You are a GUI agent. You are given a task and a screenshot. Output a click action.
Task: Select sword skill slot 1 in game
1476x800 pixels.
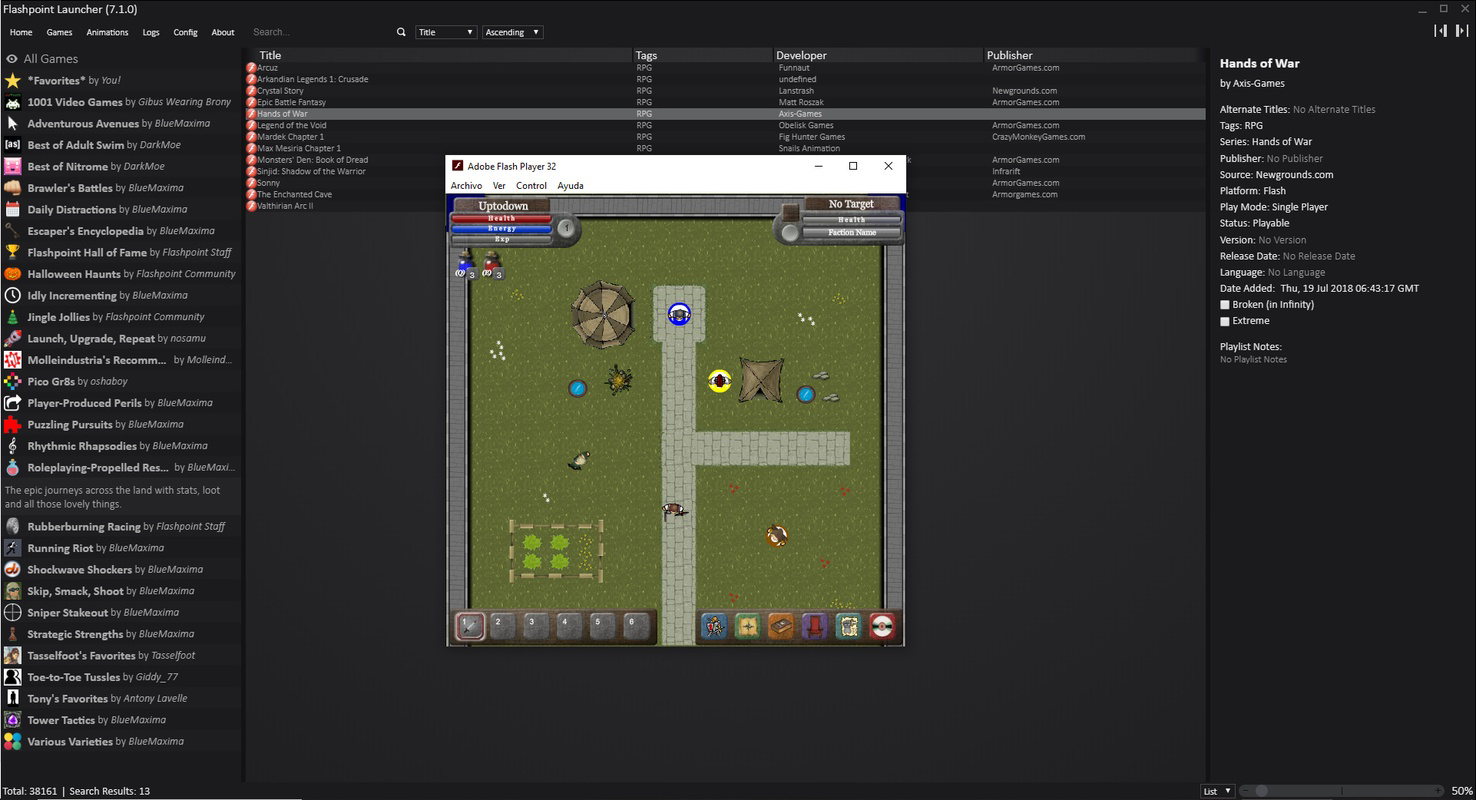click(469, 626)
